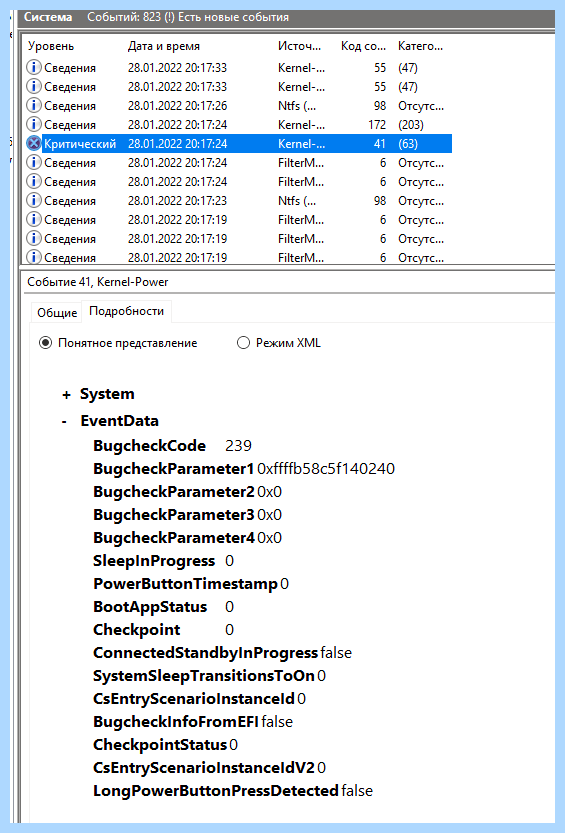Click the LongPowerButtonPressDetected label
This screenshot has width=565, height=833.
pos(216,790)
